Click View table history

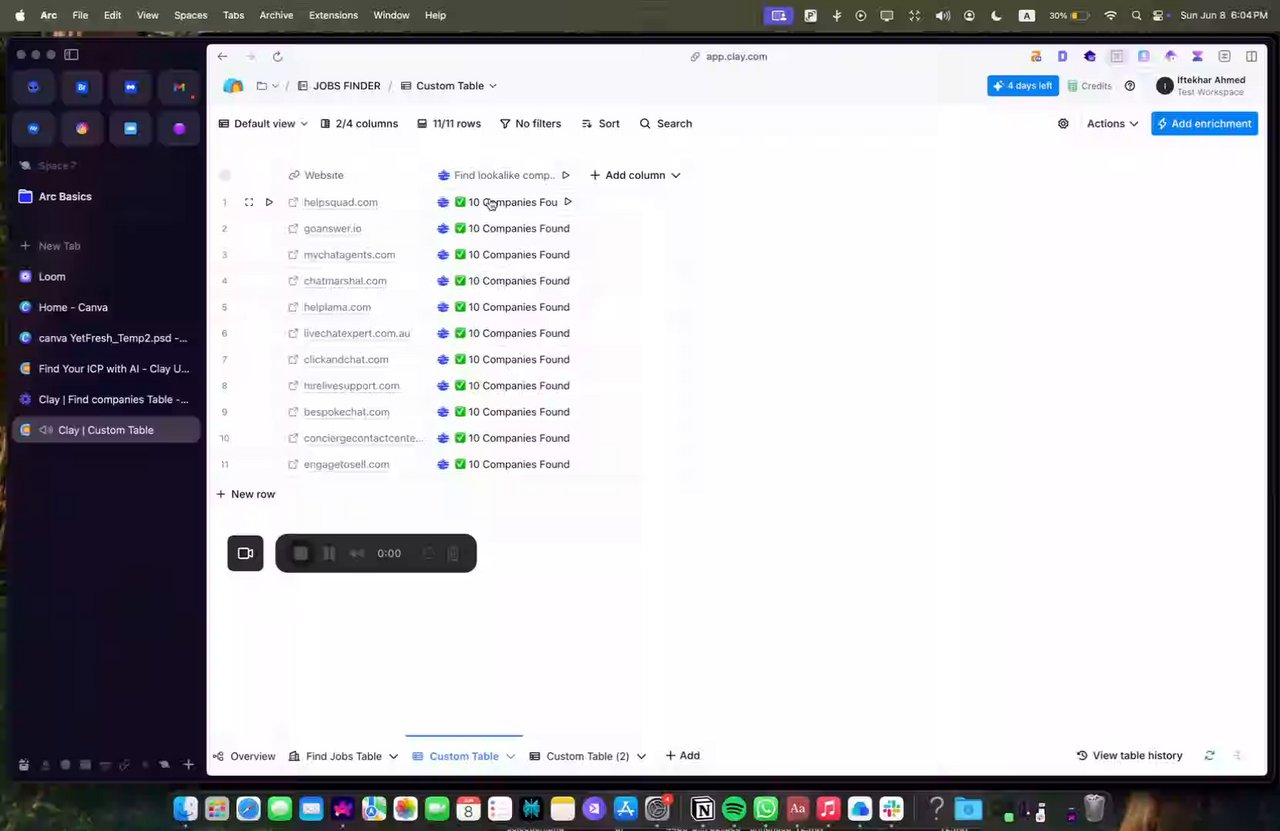tap(1129, 756)
